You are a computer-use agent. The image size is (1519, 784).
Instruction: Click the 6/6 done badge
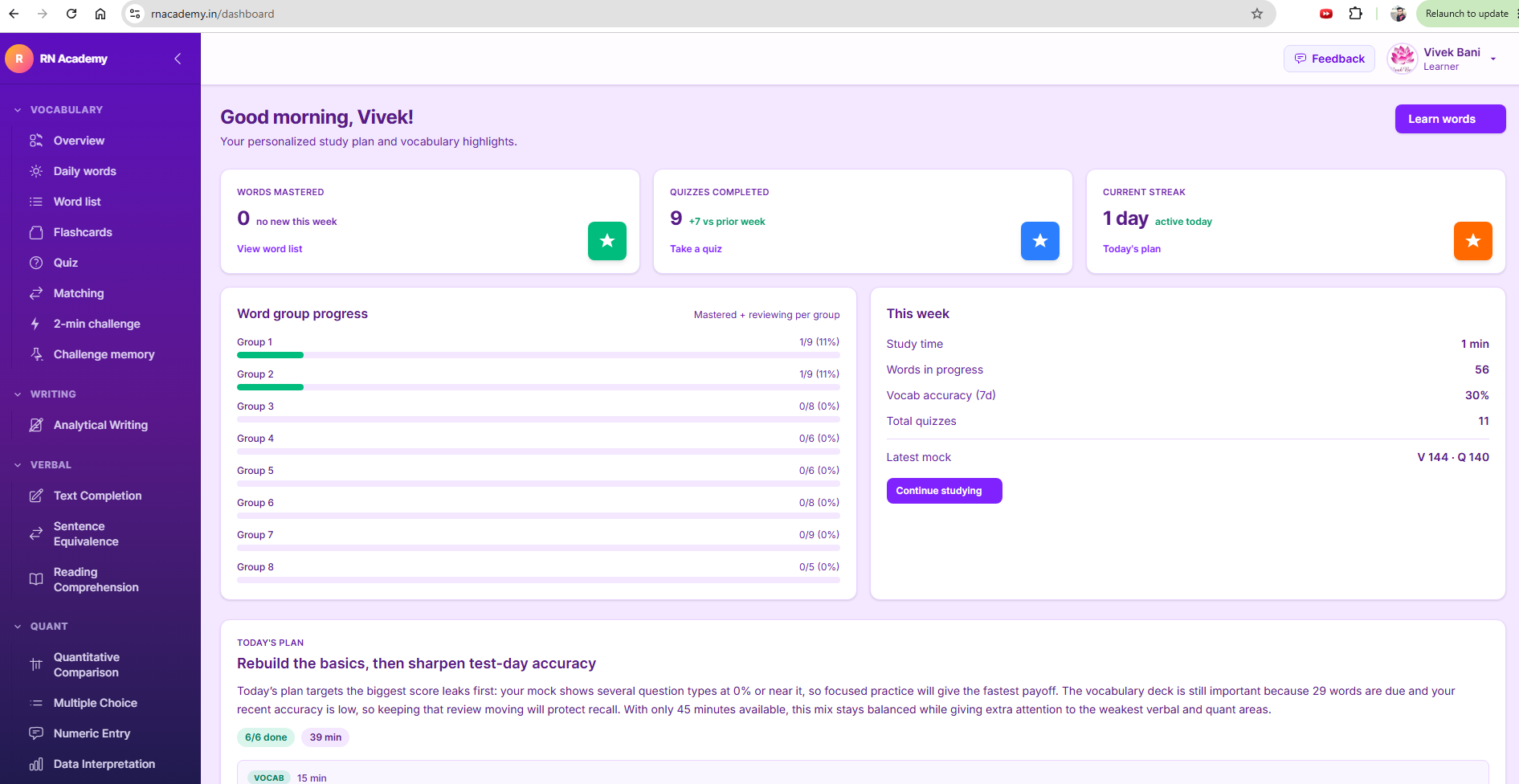pos(266,737)
